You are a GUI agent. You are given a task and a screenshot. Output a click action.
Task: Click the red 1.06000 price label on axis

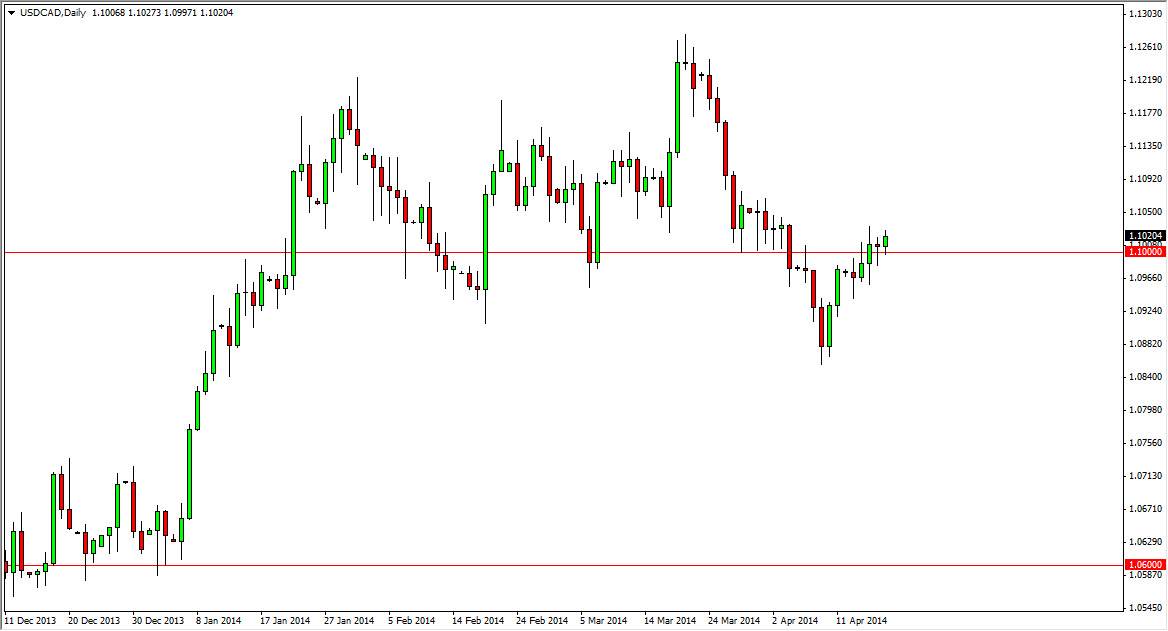click(x=1143, y=563)
